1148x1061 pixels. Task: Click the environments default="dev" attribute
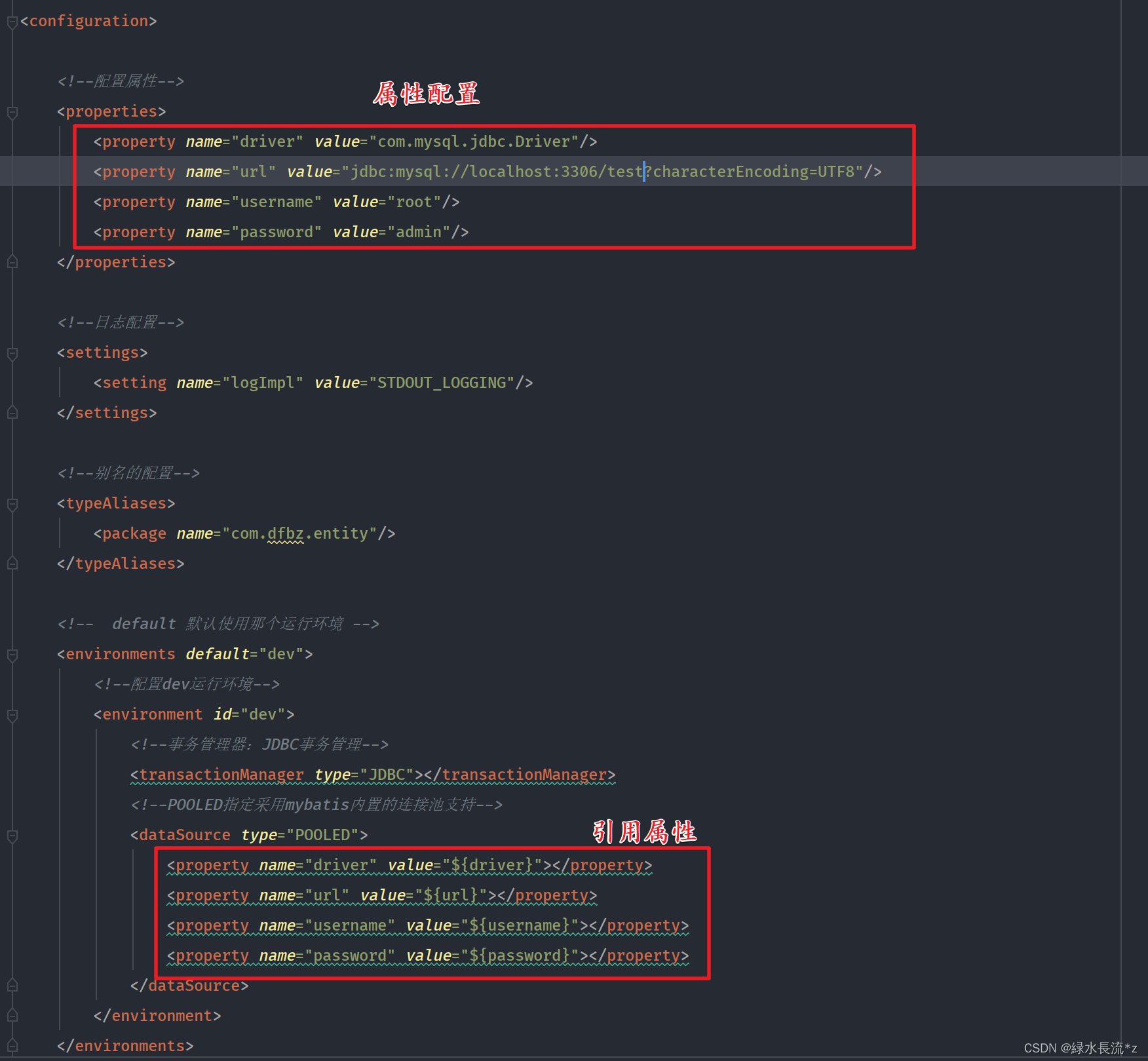(x=244, y=654)
